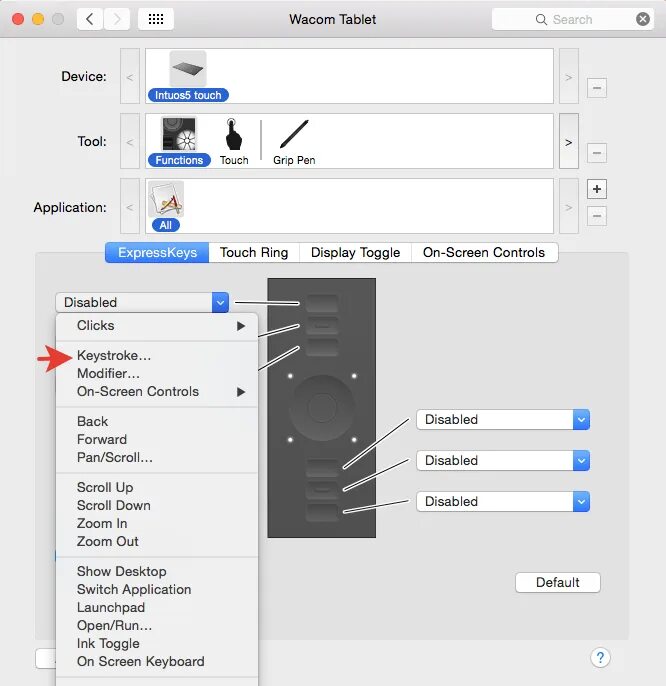Click the Touch Ring on tablet diagram
This screenshot has height=686, width=666.
point(322,407)
